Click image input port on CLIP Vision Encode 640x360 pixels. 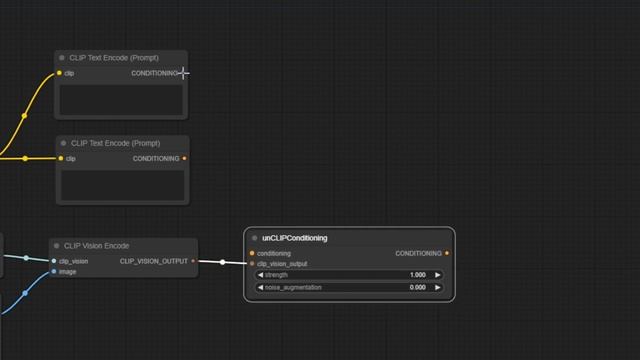pos(54,271)
